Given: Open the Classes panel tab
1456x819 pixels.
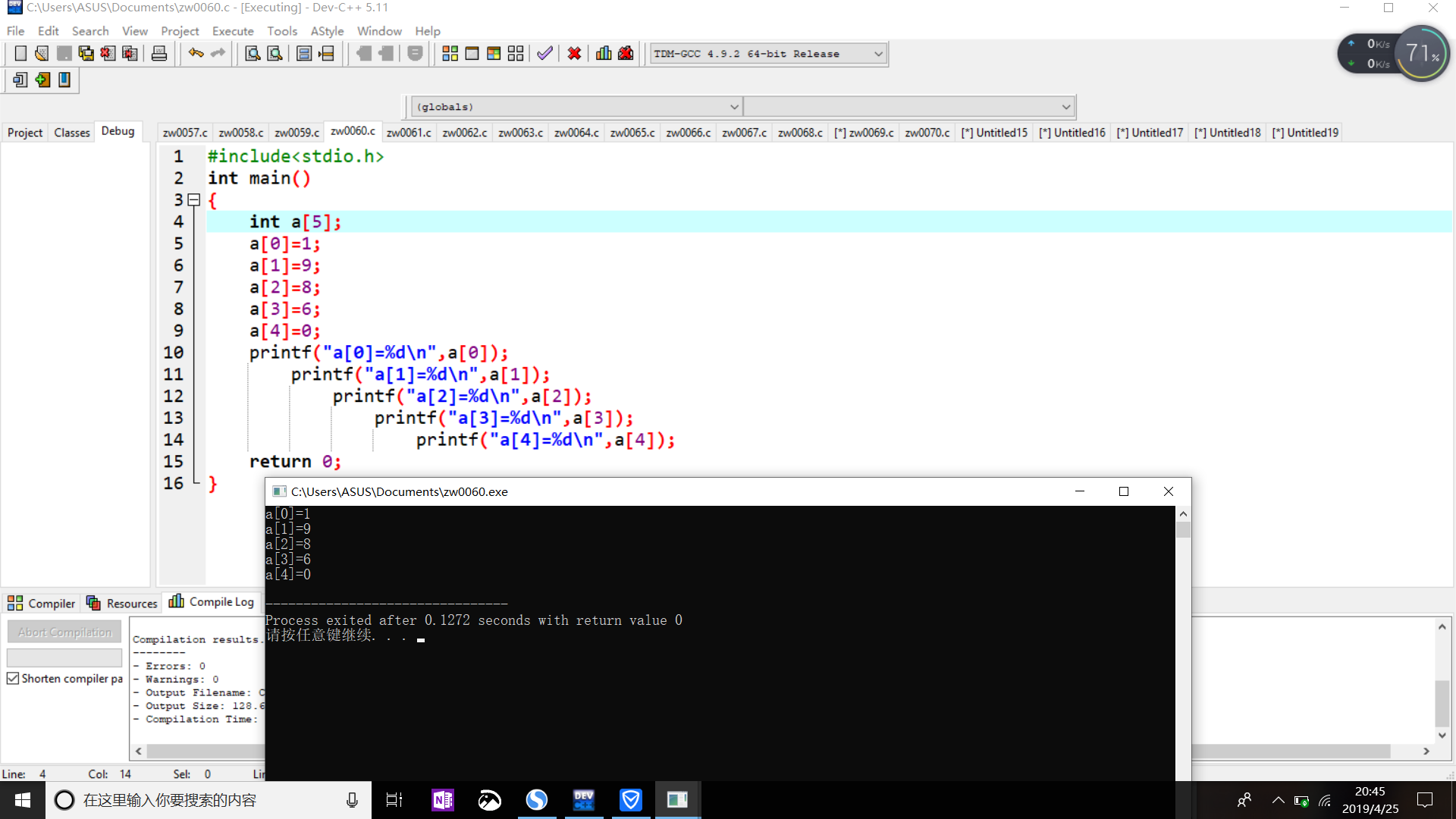Looking at the screenshot, I should [x=72, y=133].
